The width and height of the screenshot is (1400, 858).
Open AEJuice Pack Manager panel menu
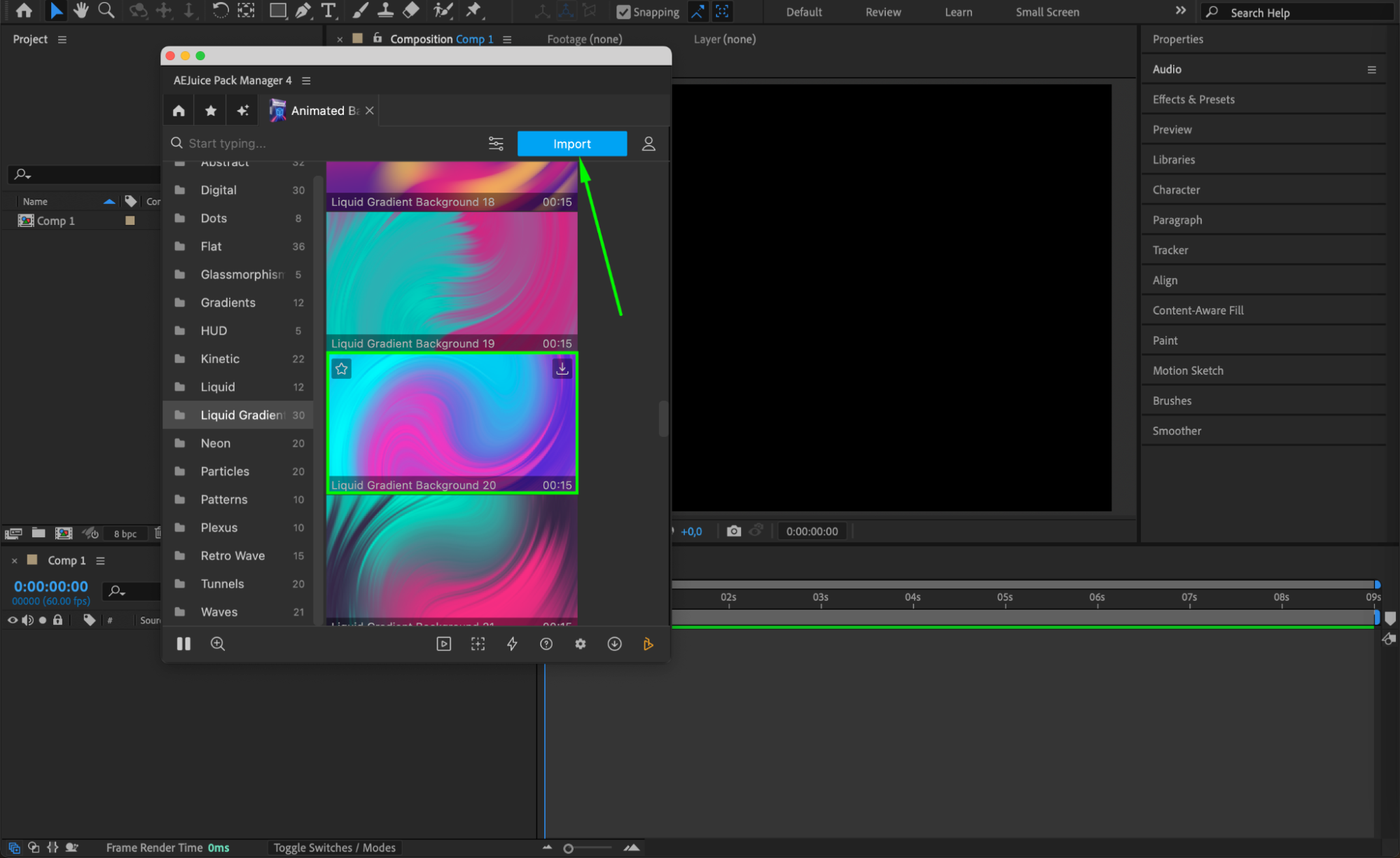tap(306, 81)
